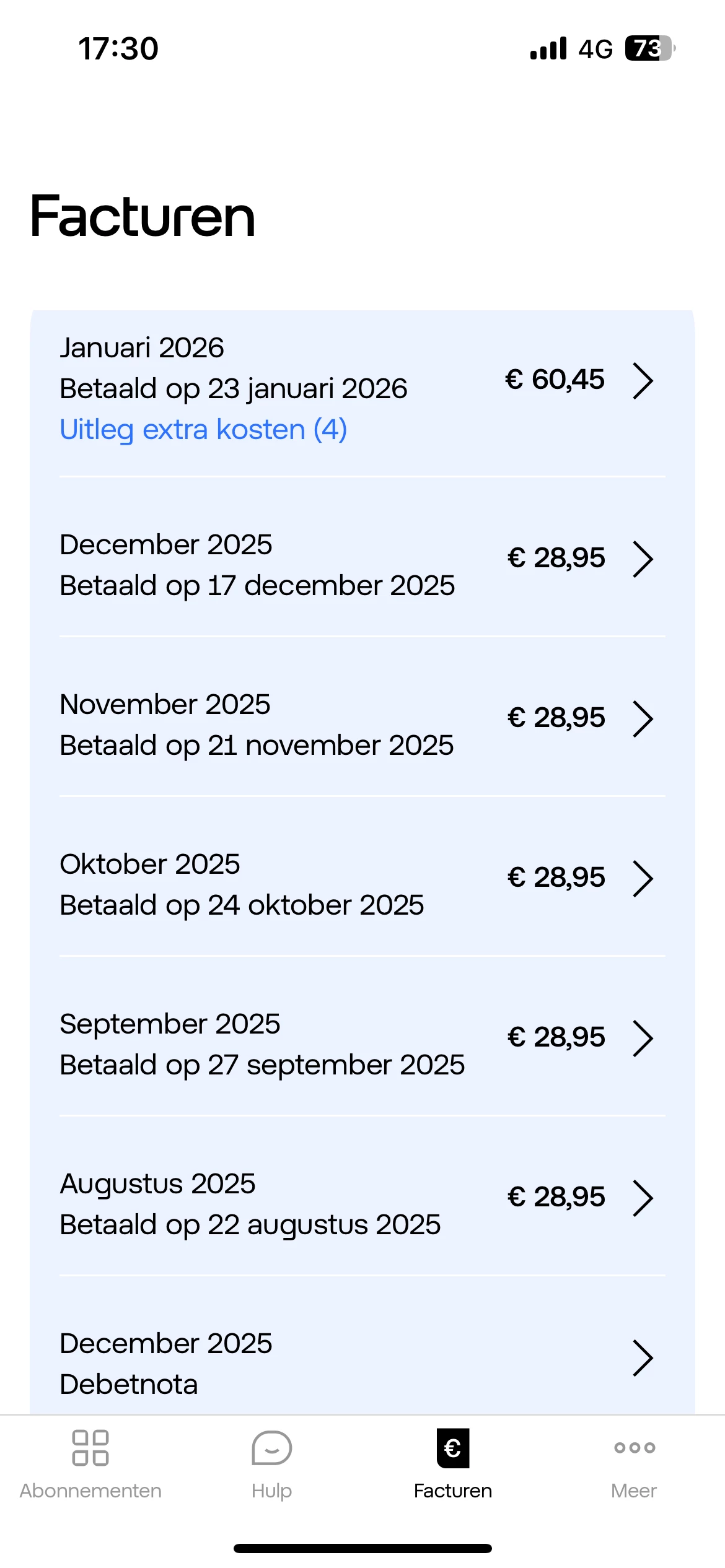The width and height of the screenshot is (725, 1568).
Task: Switch to the Abonnementen tab label
Action: (90, 1491)
